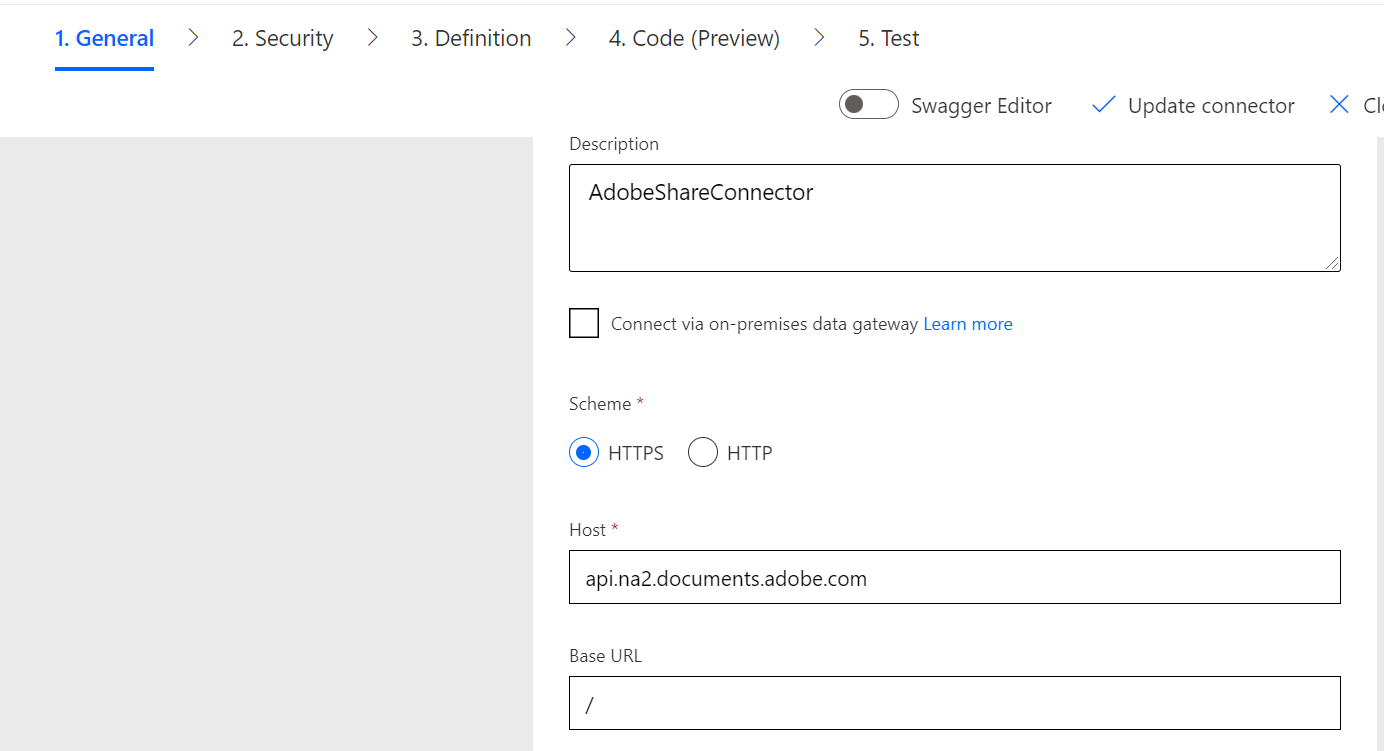This screenshot has height=751, width=1384.
Task: Select the HTTPS scheme radio button
Action: [x=583, y=452]
